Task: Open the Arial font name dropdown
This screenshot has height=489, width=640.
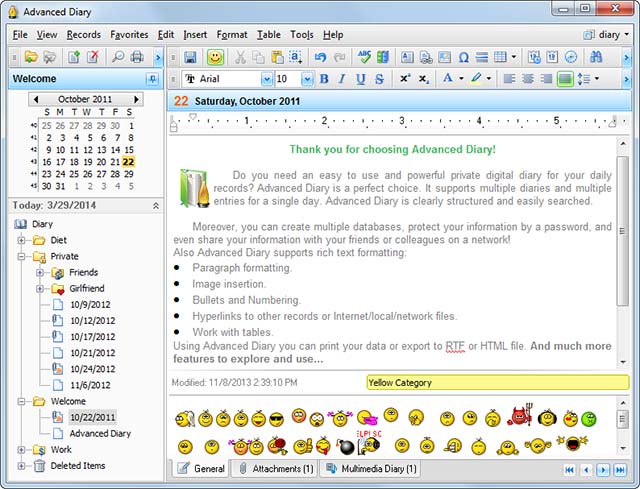Action: (267, 79)
